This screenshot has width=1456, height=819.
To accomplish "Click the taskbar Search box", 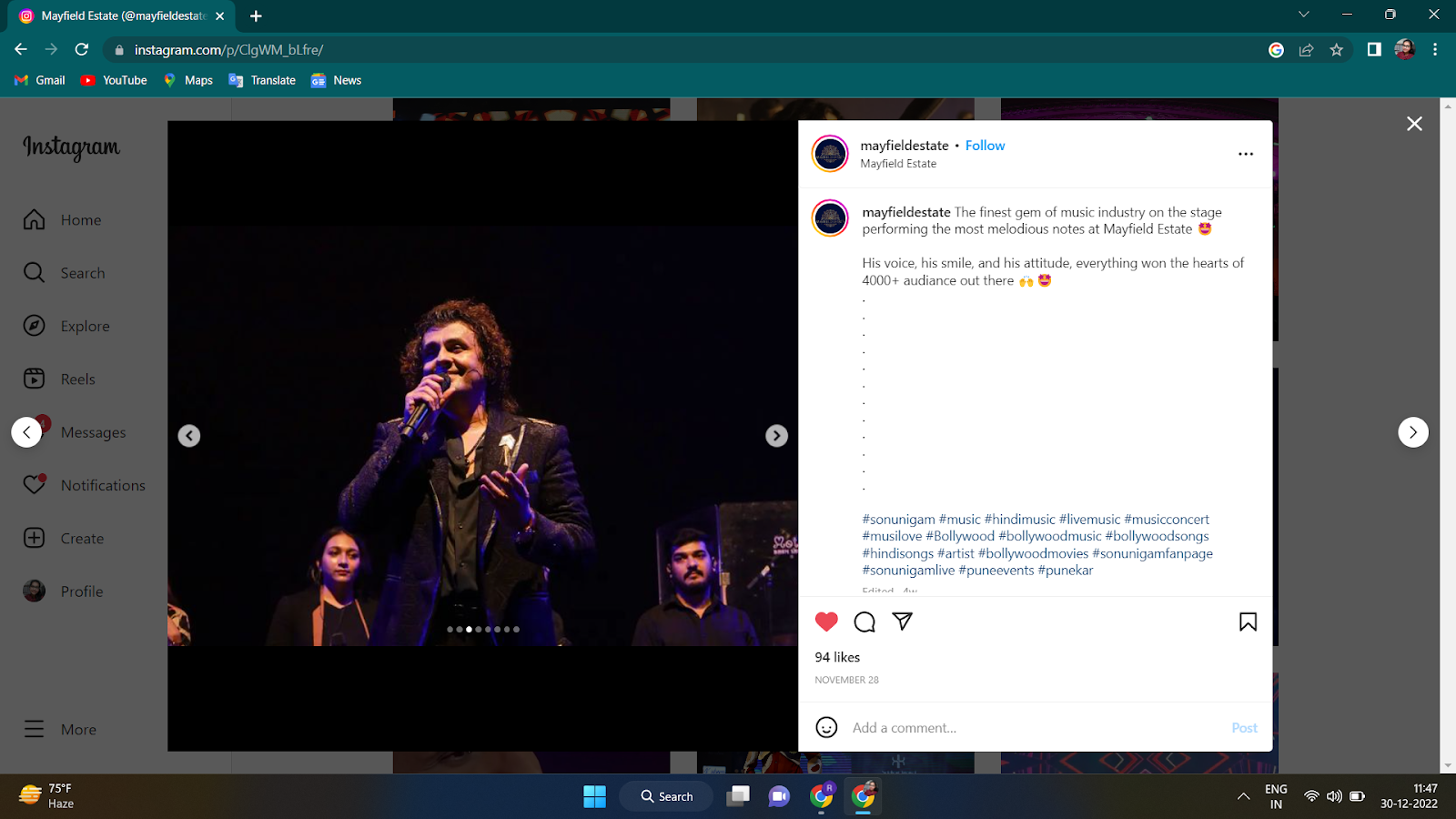I will 666,796.
